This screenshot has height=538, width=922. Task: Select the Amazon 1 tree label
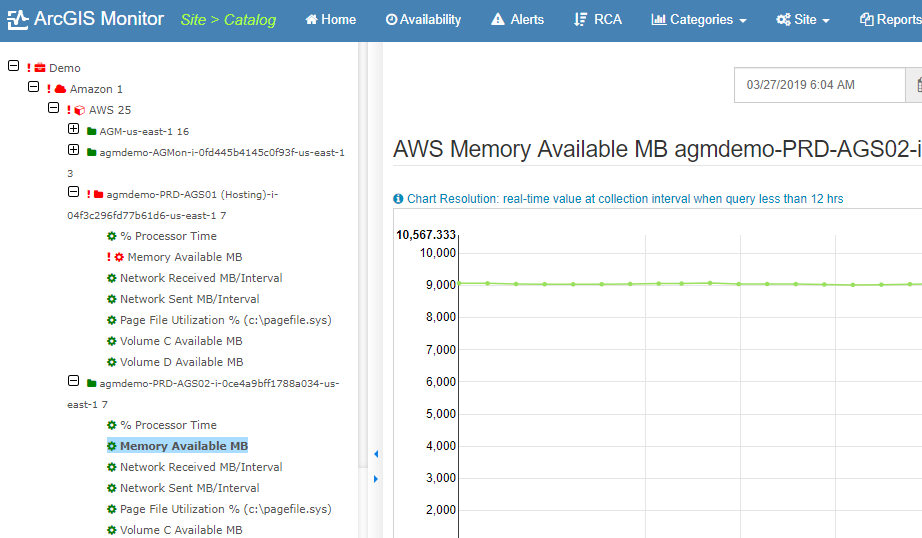pyautogui.click(x=96, y=89)
